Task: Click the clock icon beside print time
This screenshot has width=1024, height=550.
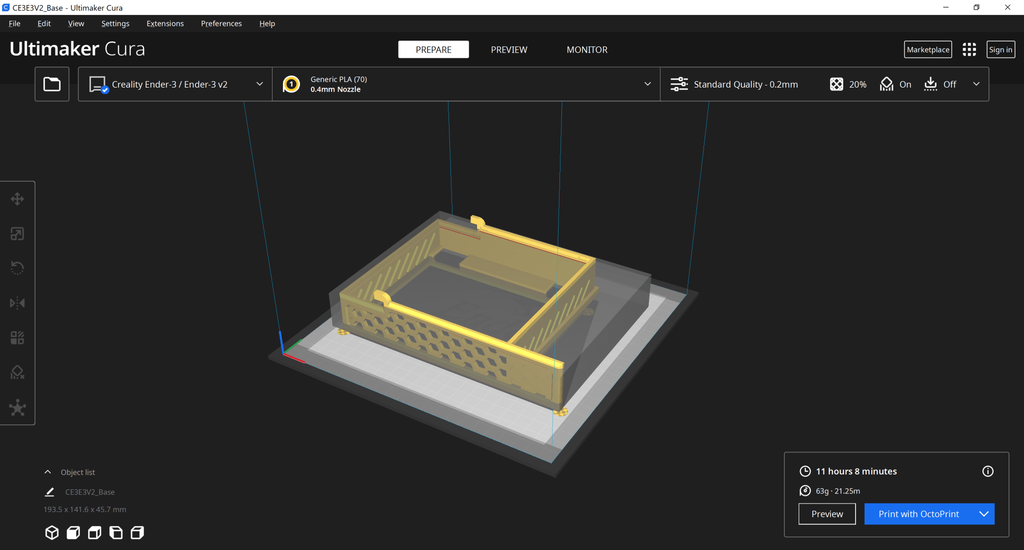Action: pyautogui.click(x=805, y=471)
